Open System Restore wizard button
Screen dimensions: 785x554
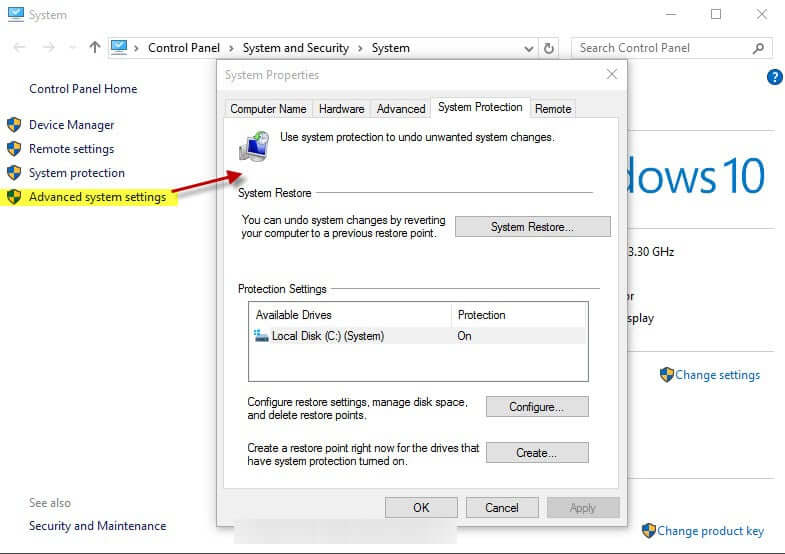(533, 227)
